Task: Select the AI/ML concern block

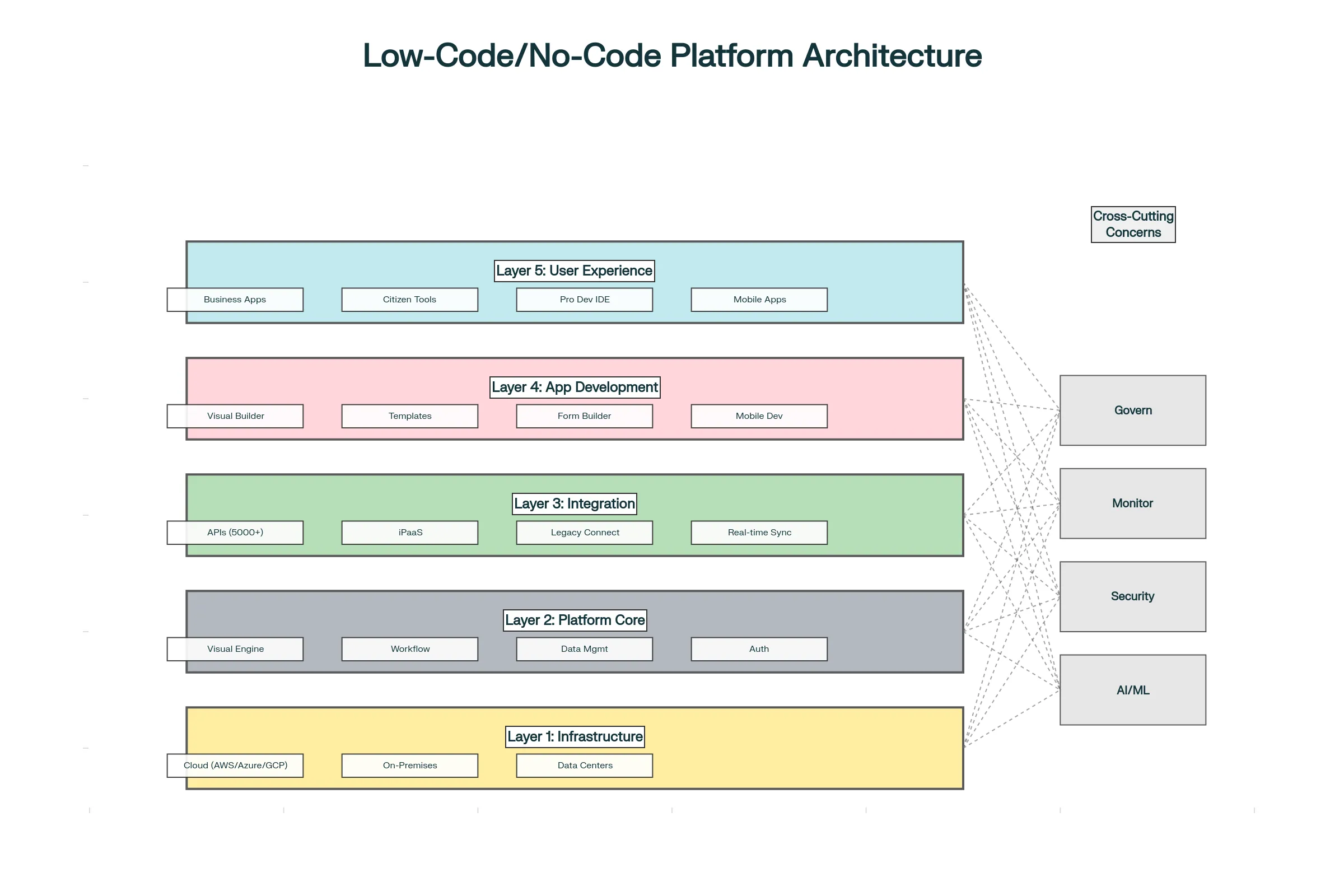Action: coord(1132,690)
